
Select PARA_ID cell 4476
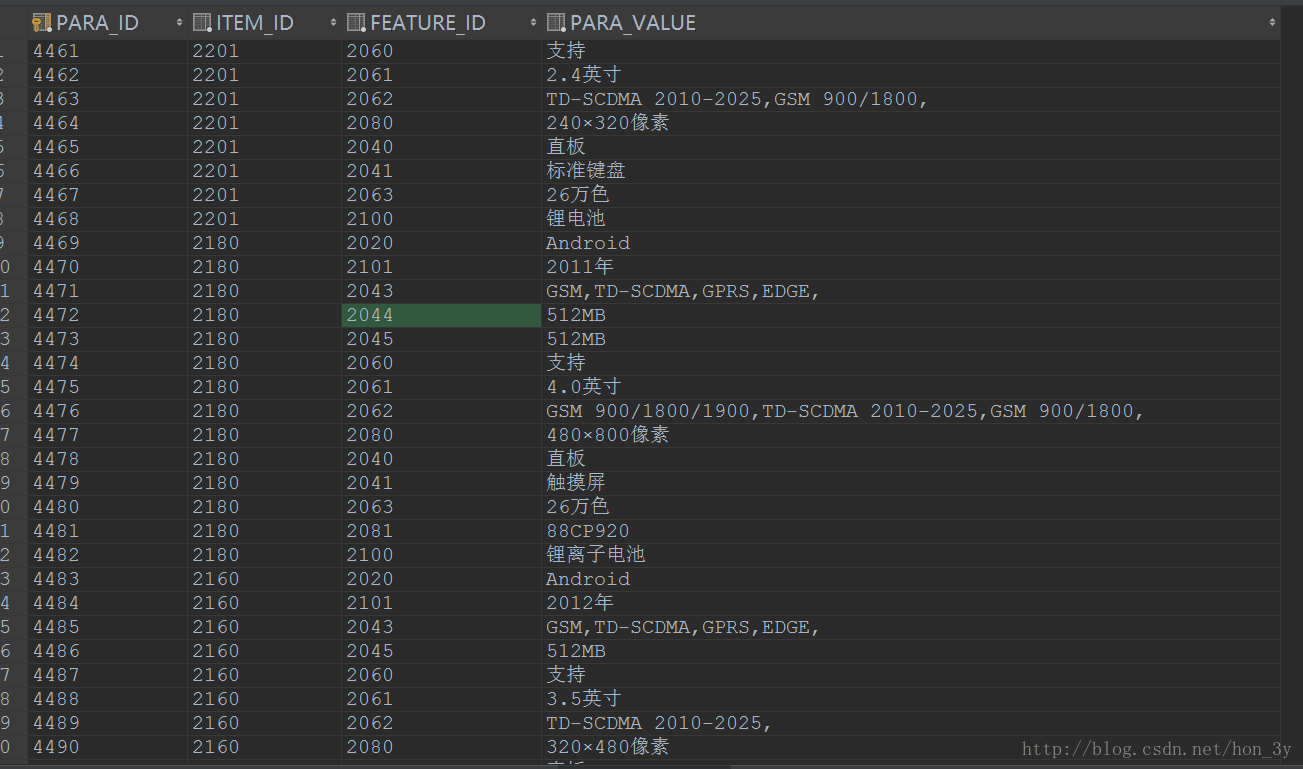coord(107,411)
